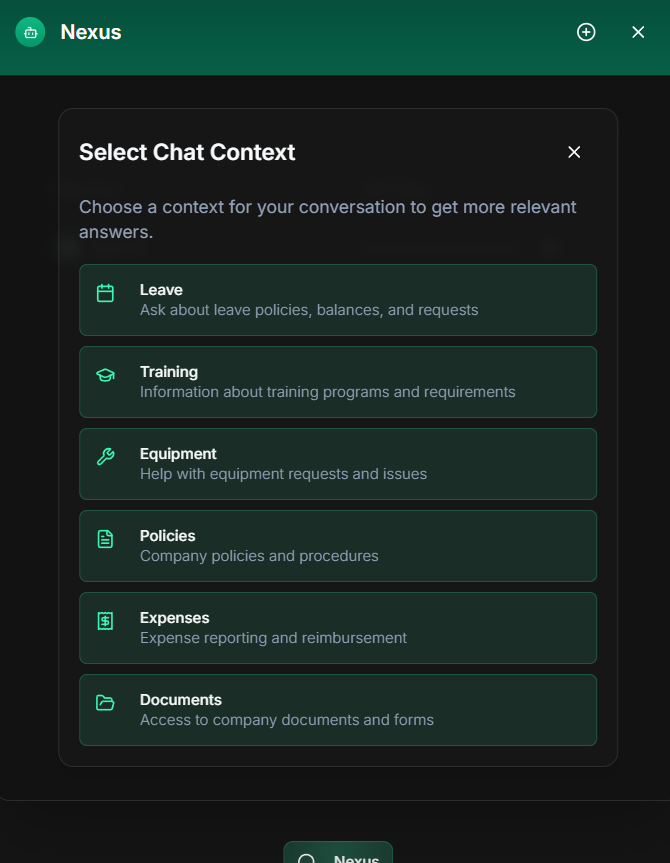Select the Training chat context

(x=338, y=382)
